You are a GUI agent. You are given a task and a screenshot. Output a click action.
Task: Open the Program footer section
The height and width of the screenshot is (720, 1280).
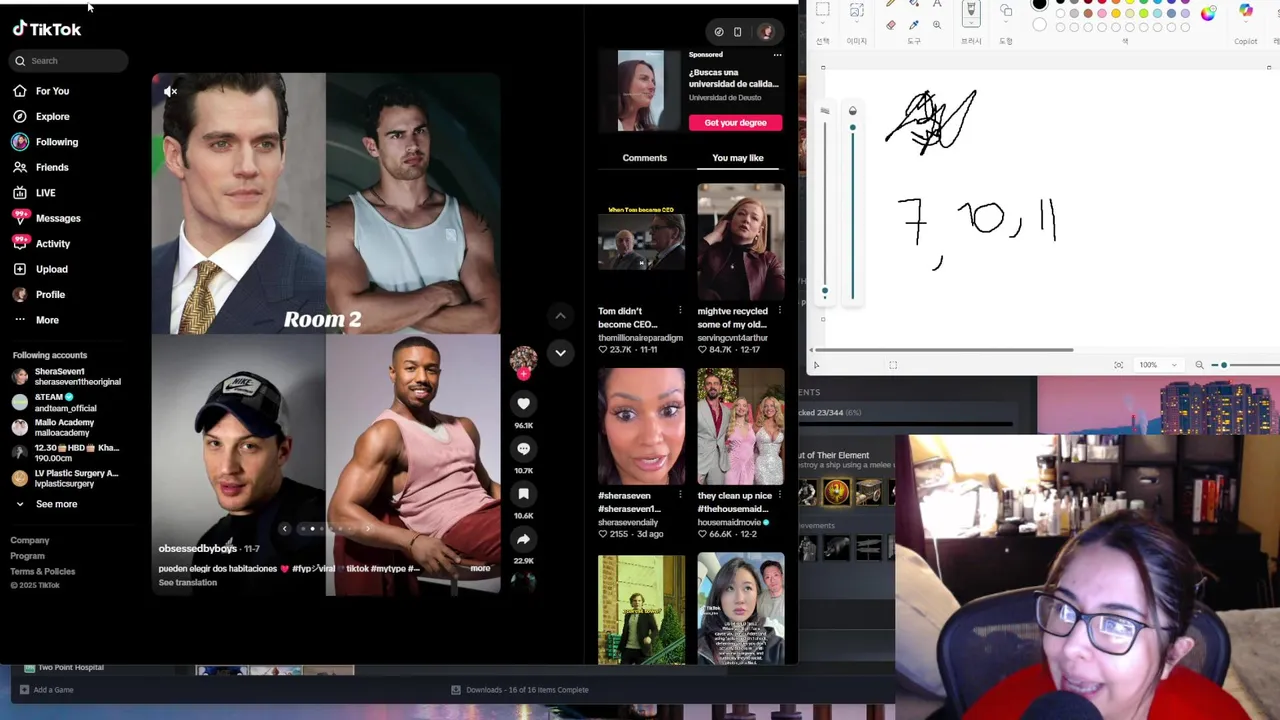click(28, 556)
